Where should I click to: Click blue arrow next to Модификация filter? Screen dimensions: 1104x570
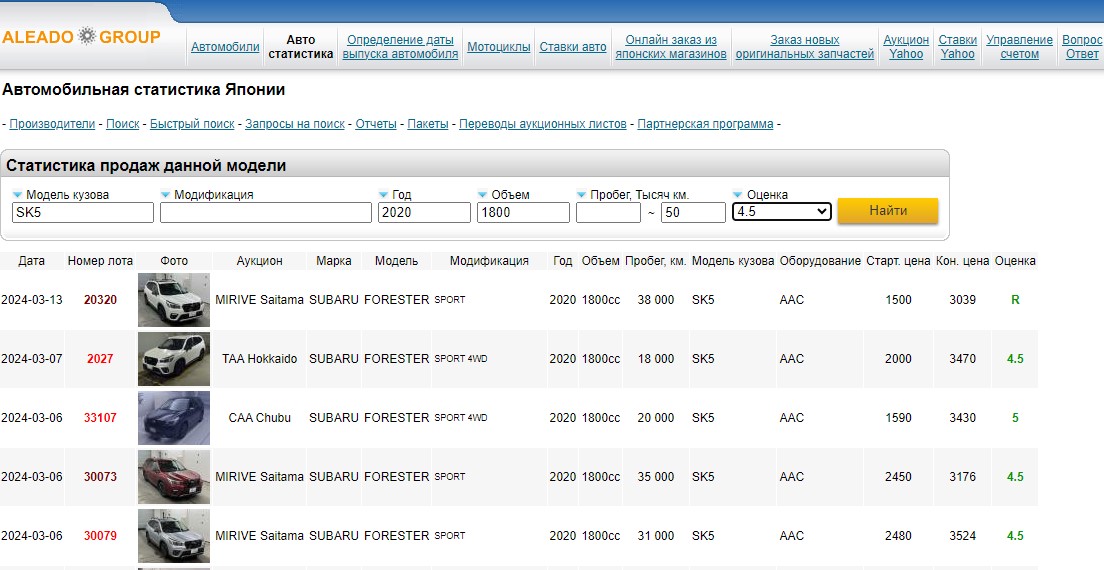tap(165, 195)
